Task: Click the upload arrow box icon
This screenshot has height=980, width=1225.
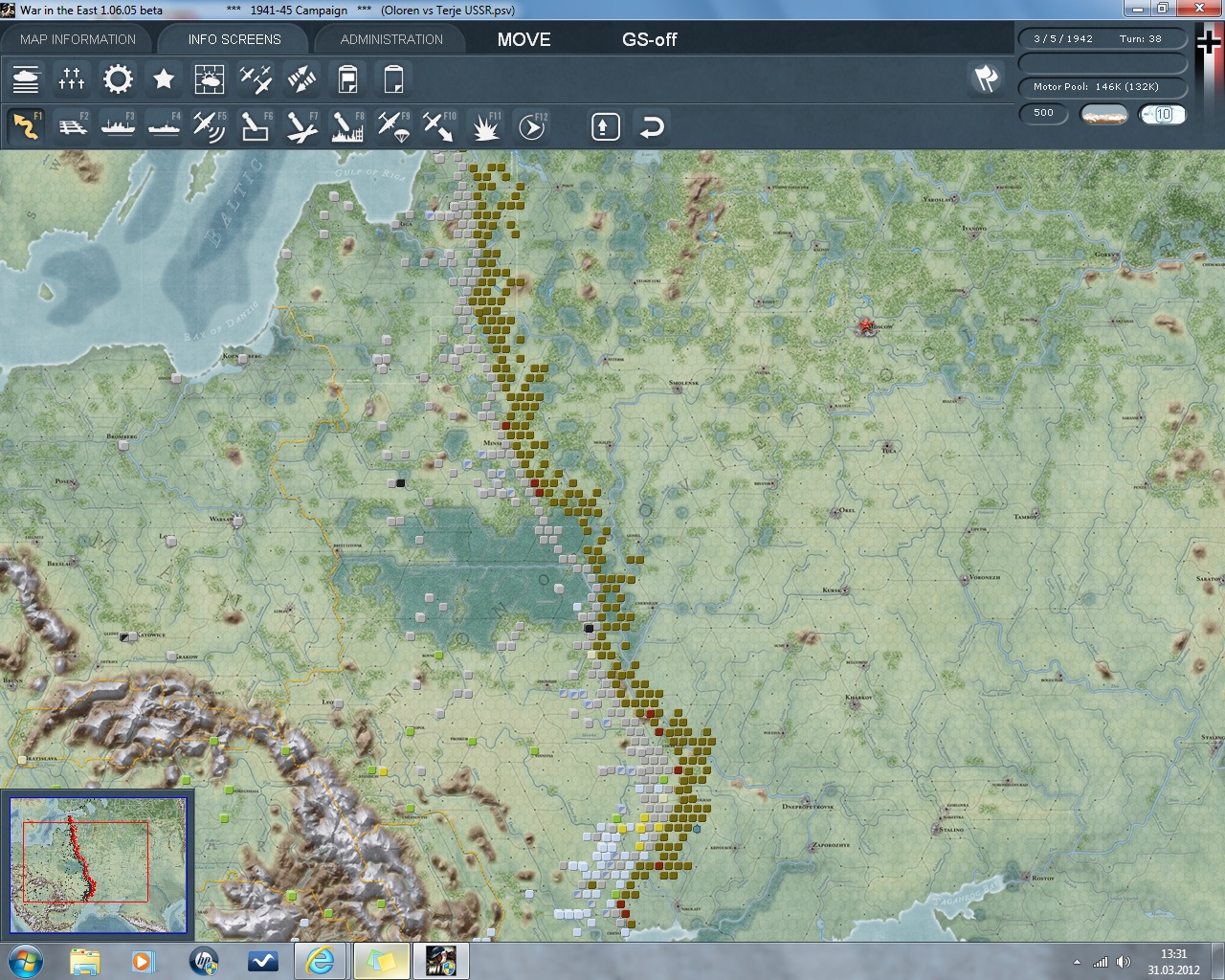Action: pos(606,126)
